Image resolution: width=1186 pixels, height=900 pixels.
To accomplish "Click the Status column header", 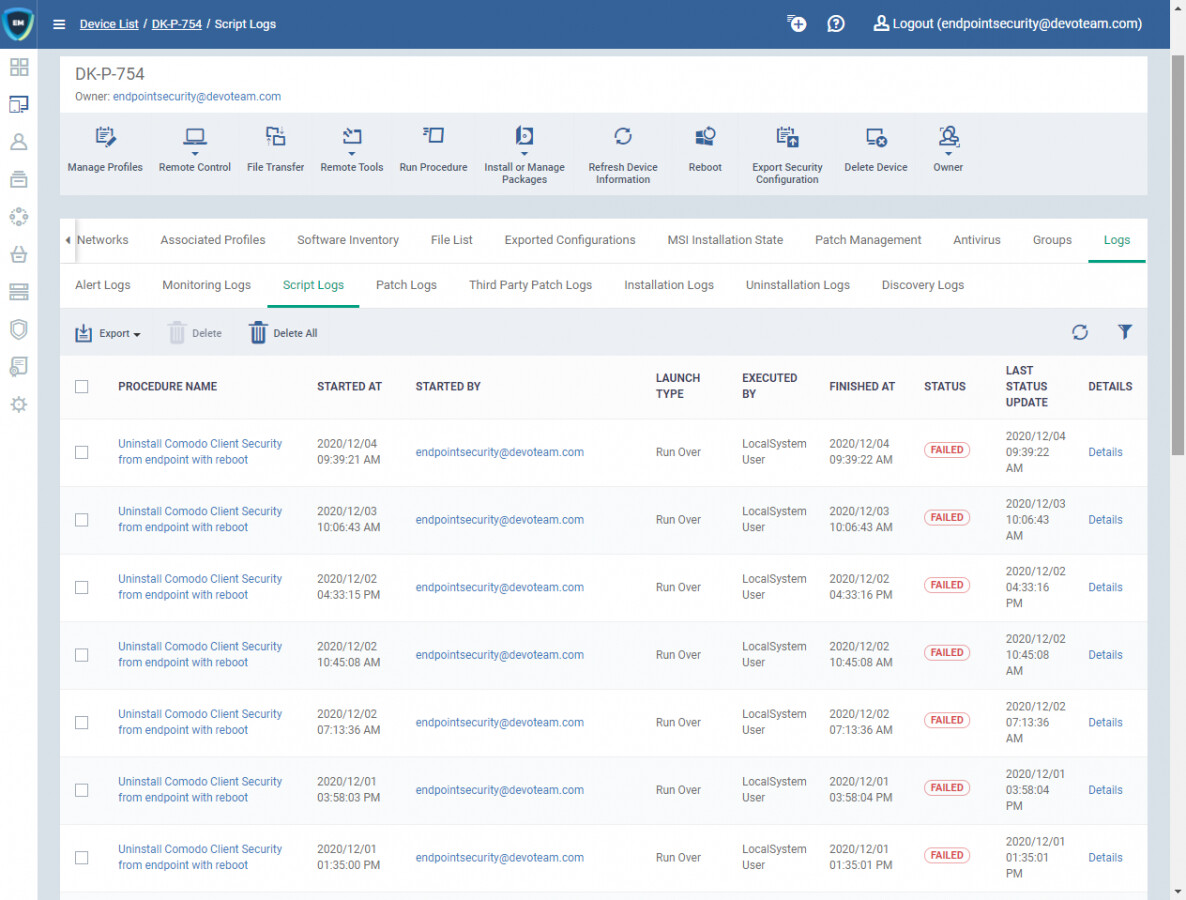I will pyautogui.click(x=945, y=386).
